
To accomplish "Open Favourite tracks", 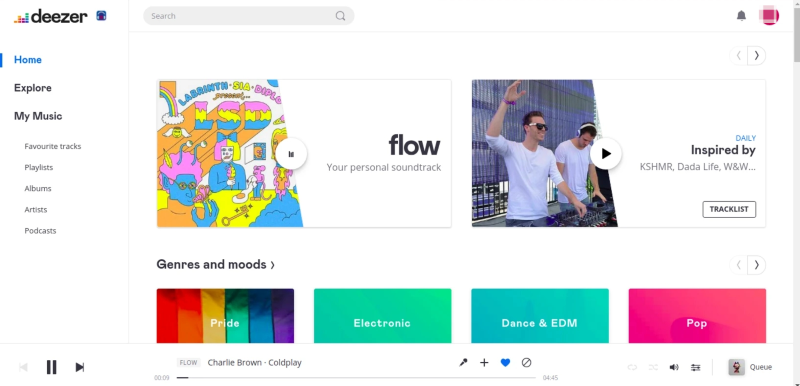I will click(x=53, y=146).
